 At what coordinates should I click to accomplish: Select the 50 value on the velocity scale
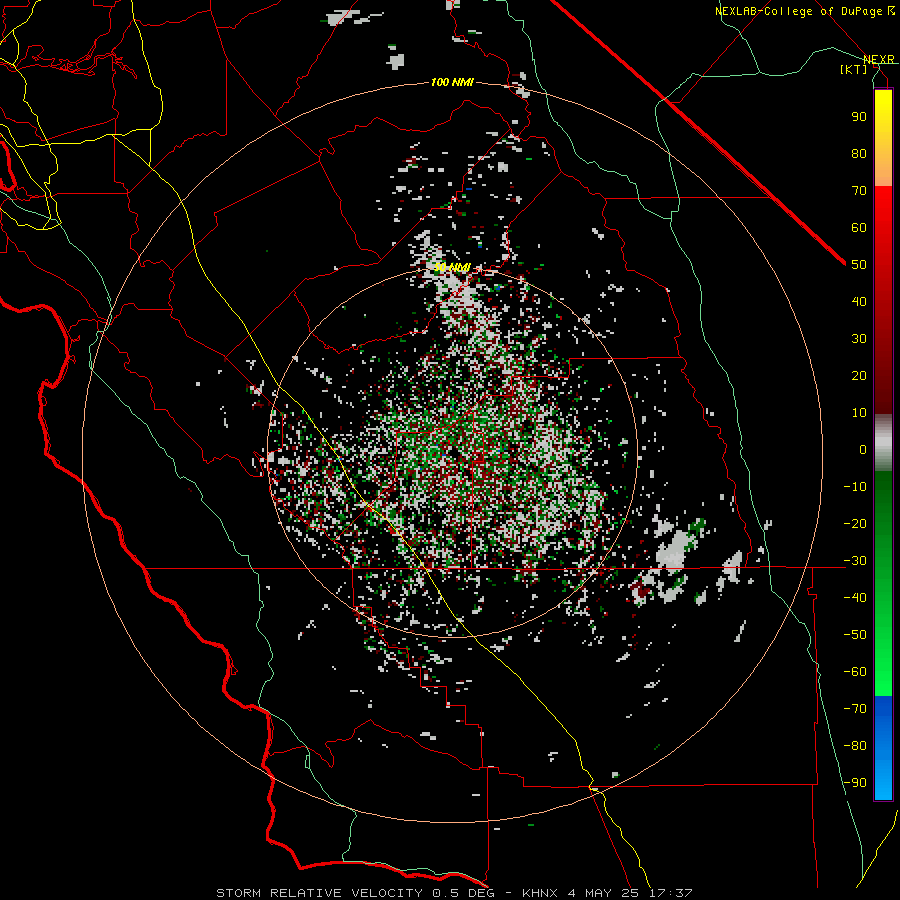pyautogui.click(x=859, y=265)
